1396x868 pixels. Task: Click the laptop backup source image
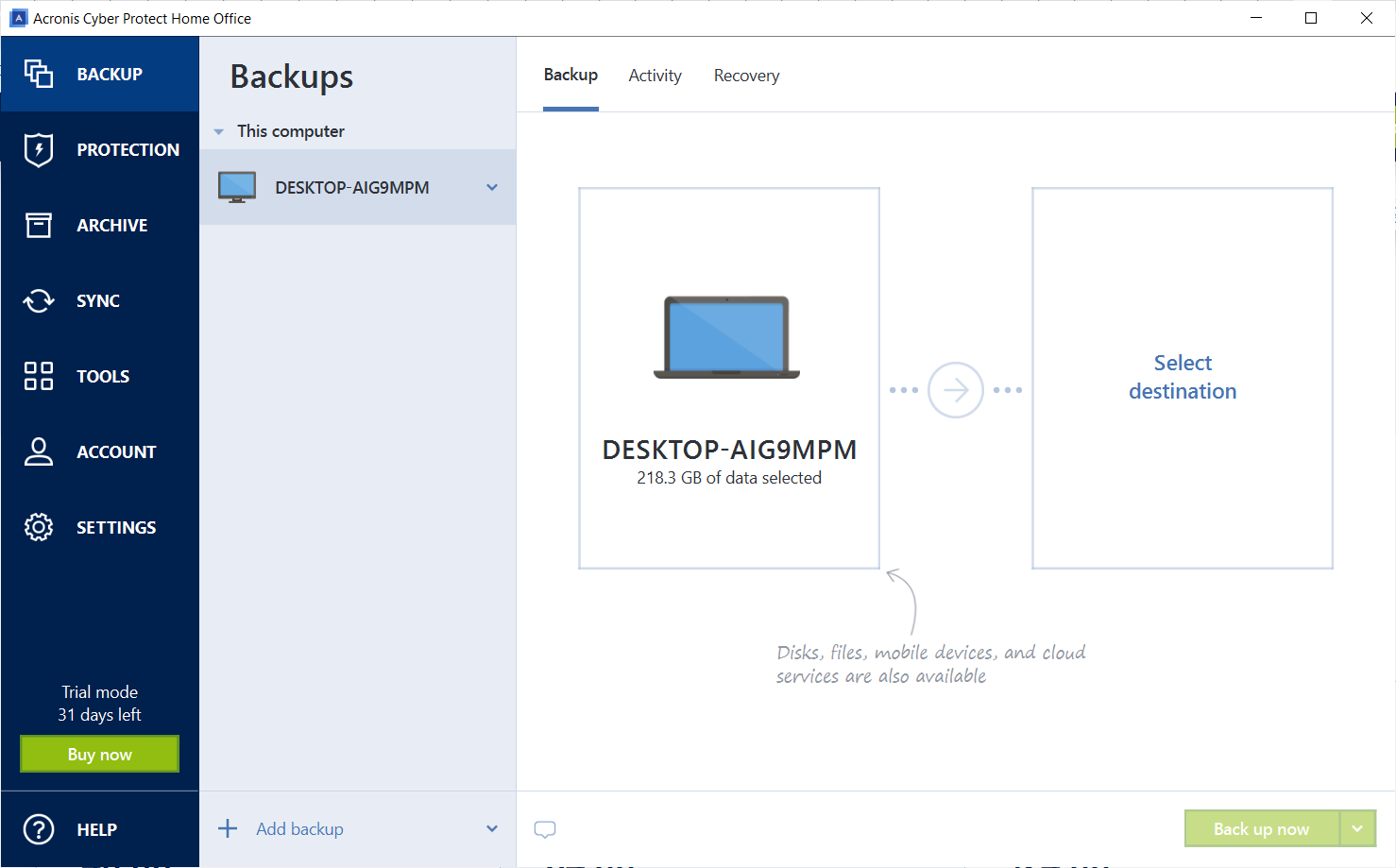click(727, 338)
